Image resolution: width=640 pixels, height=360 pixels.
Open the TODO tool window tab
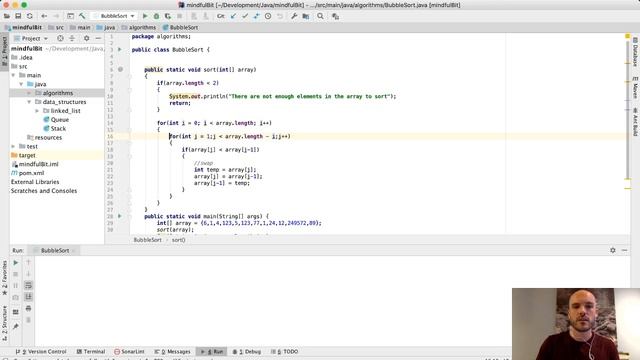[284, 351]
